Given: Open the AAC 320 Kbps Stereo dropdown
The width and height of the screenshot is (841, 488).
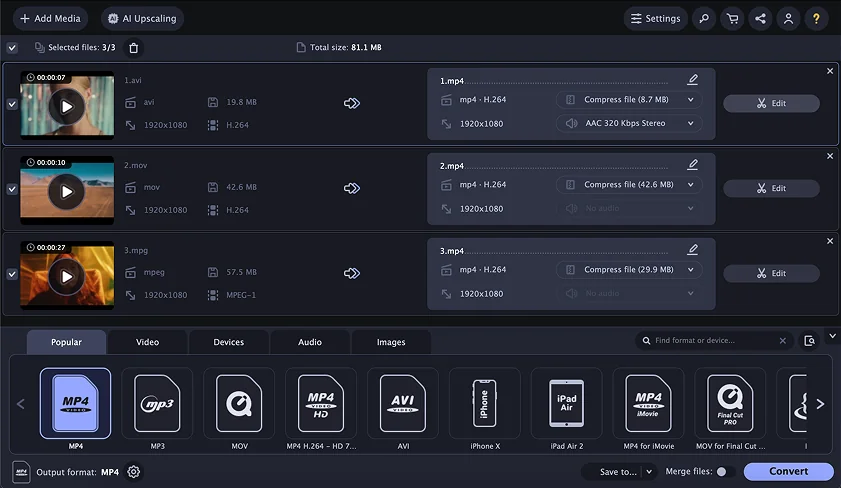Looking at the screenshot, I should coord(628,124).
